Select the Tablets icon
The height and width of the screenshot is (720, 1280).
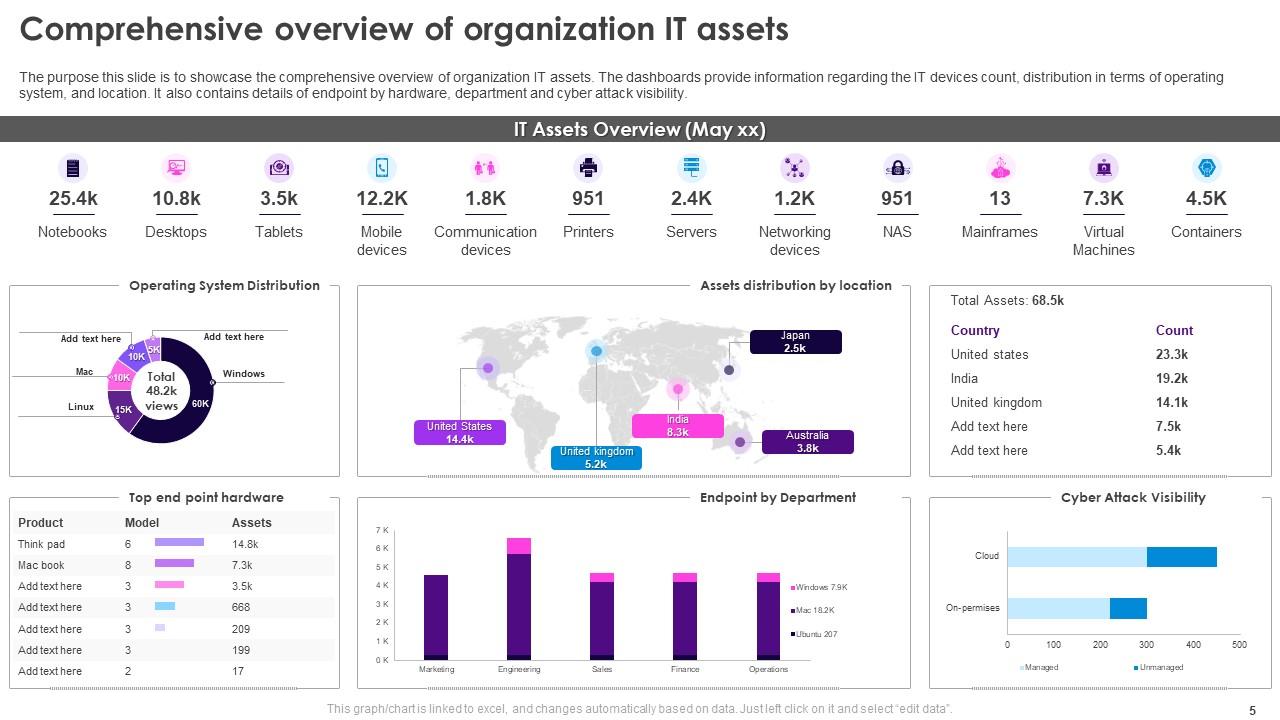pyautogui.click(x=279, y=168)
